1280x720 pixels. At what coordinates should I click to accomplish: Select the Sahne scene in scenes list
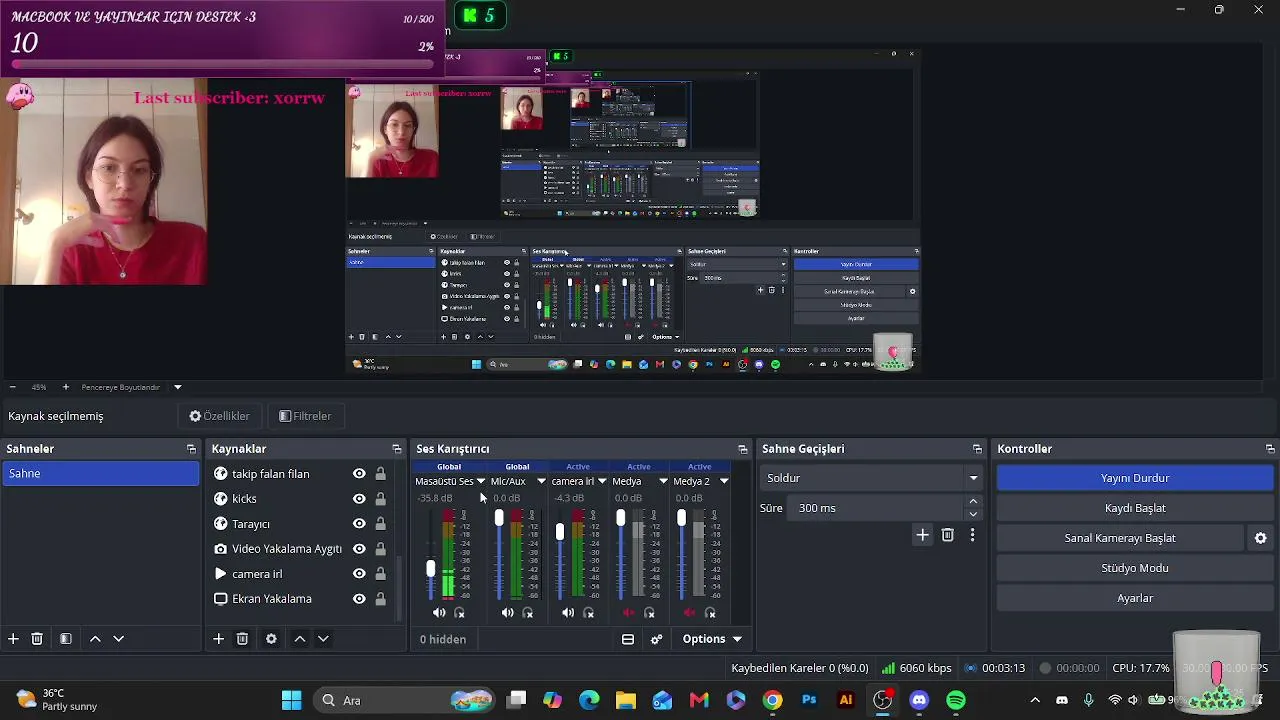pyautogui.click(x=101, y=474)
